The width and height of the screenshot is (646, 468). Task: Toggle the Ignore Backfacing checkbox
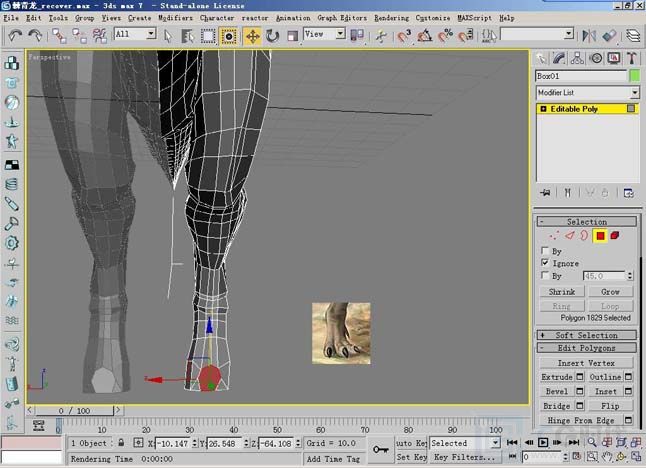544,262
